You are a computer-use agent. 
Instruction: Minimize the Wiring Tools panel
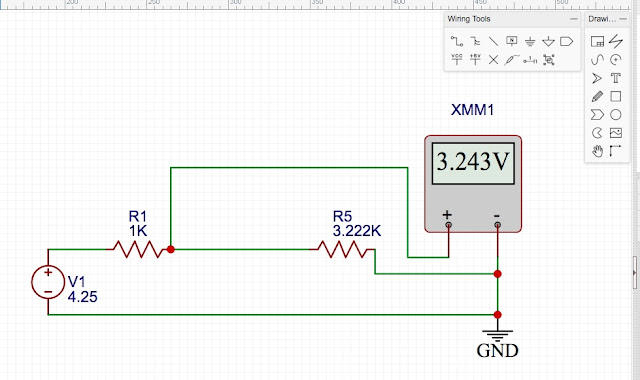pos(573,19)
